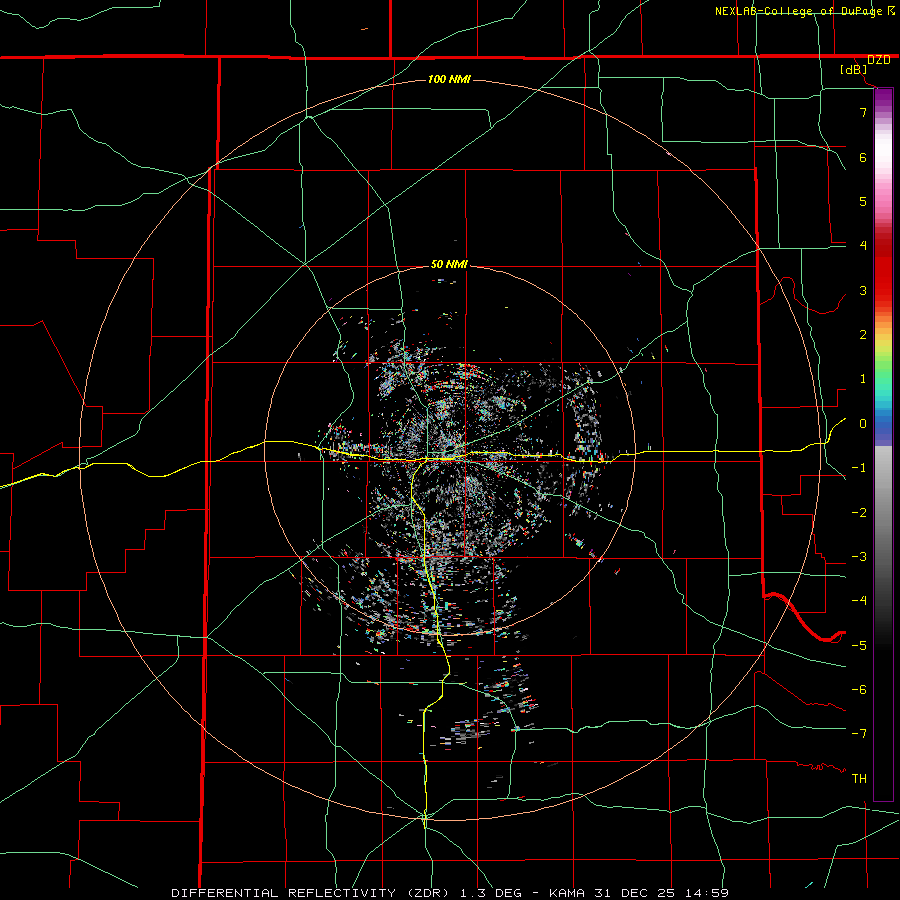This screenshot has width=900, height=900.
Task: Click the 1 value on color scale
Action: 863,379
